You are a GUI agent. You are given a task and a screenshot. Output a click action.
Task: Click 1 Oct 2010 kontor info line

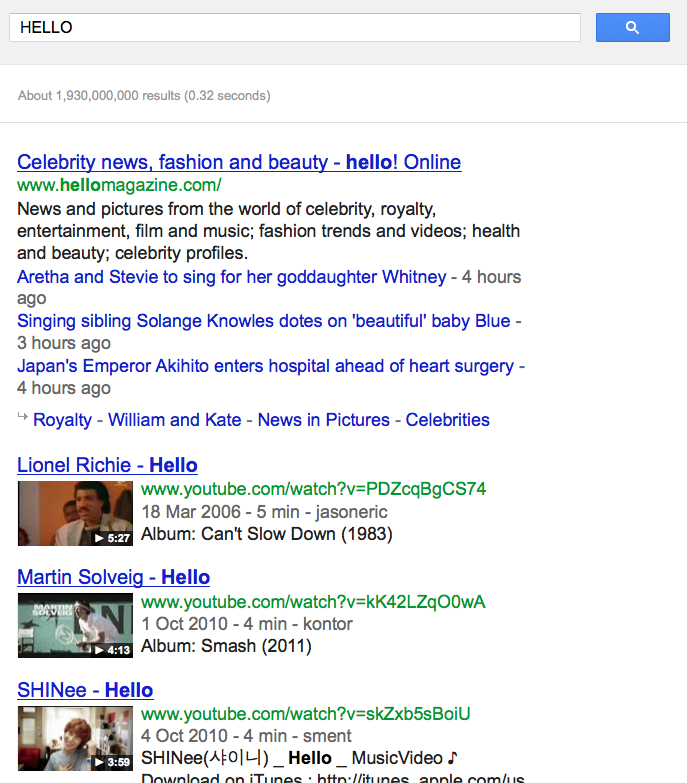pos(247,624)
